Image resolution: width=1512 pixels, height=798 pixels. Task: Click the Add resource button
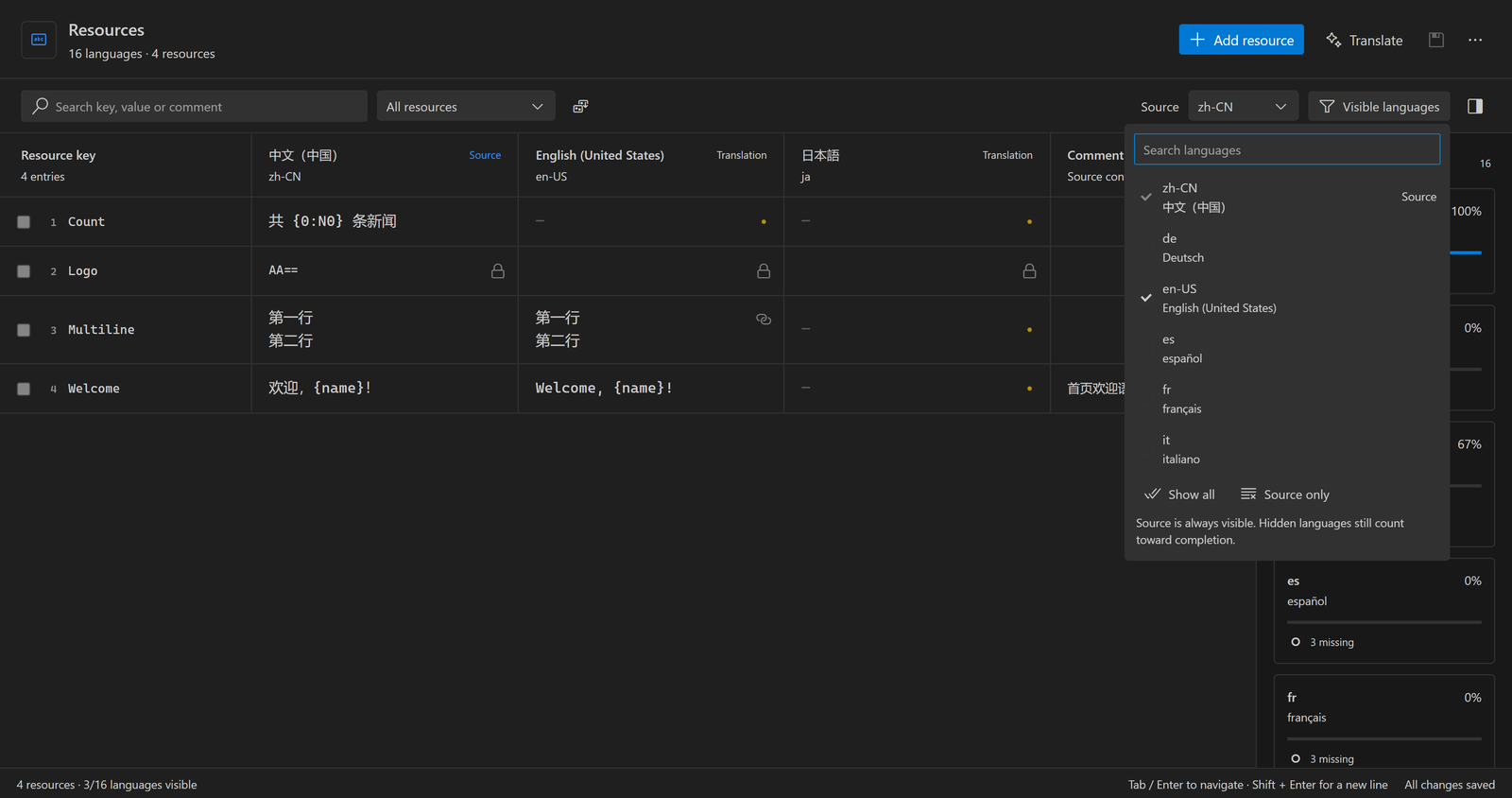pyautogui.click(x=1241, y=40)
